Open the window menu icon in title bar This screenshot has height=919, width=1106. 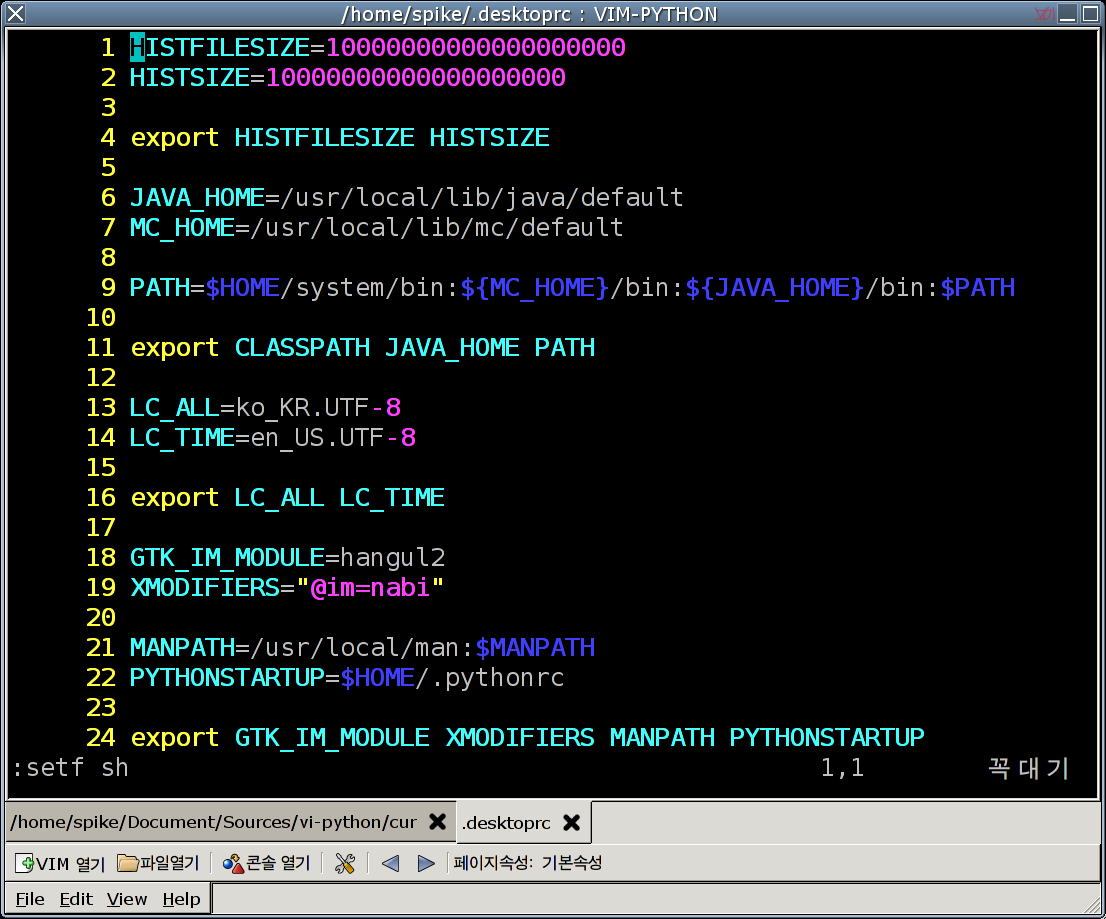[x=17, y=14]
